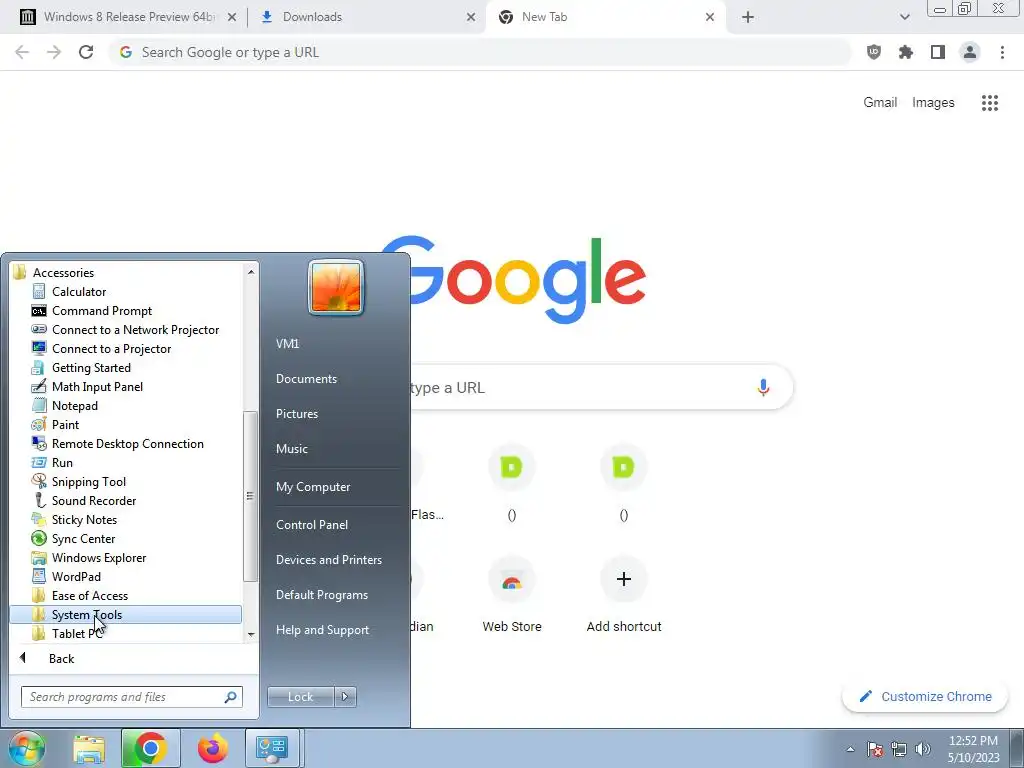The height and width of the screenshot is (768, 1024).
Task: Expand the Ease of Access folder
Action: pos(89,595)
